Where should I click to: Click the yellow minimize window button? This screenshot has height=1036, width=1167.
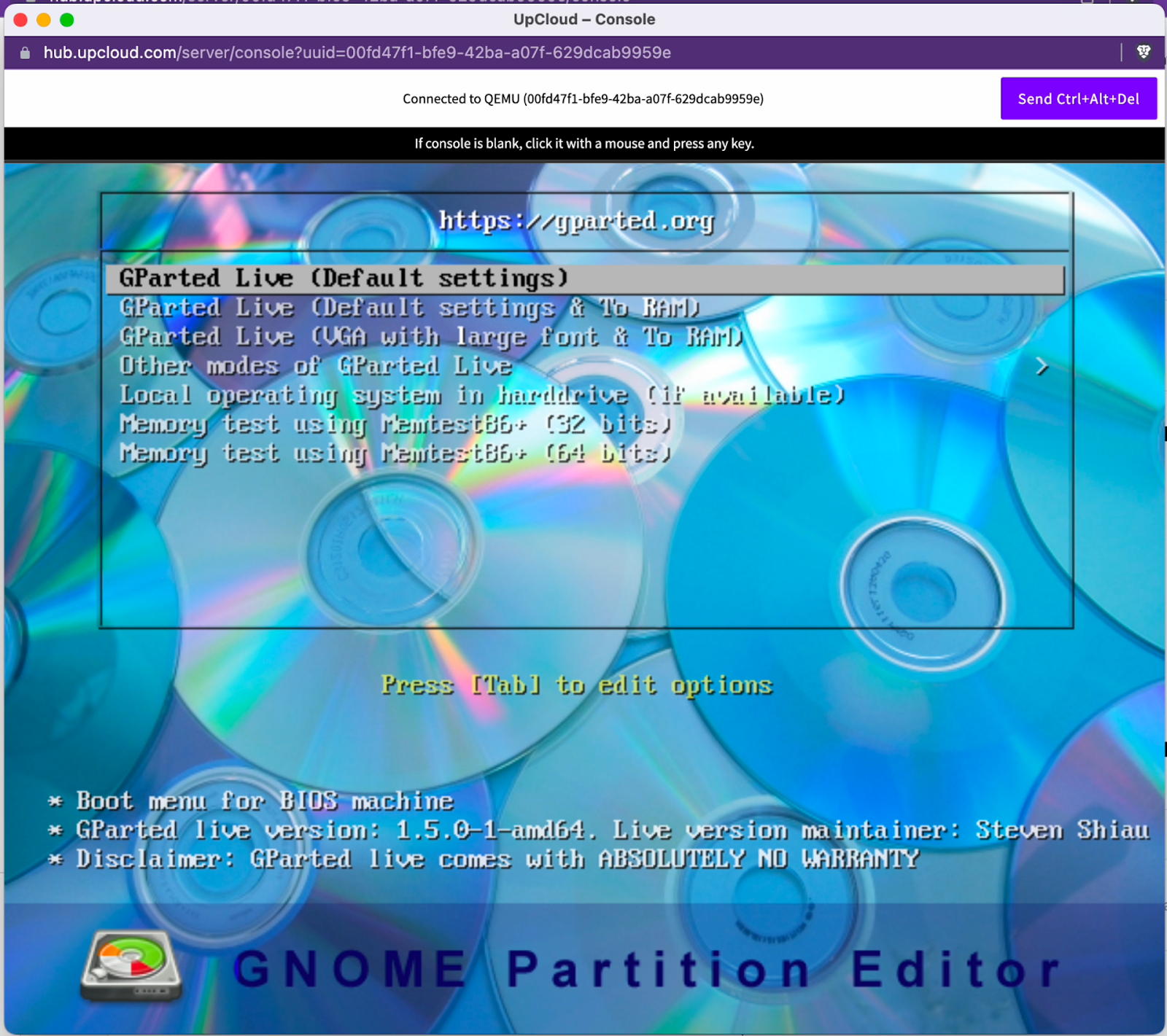point(44,20)
